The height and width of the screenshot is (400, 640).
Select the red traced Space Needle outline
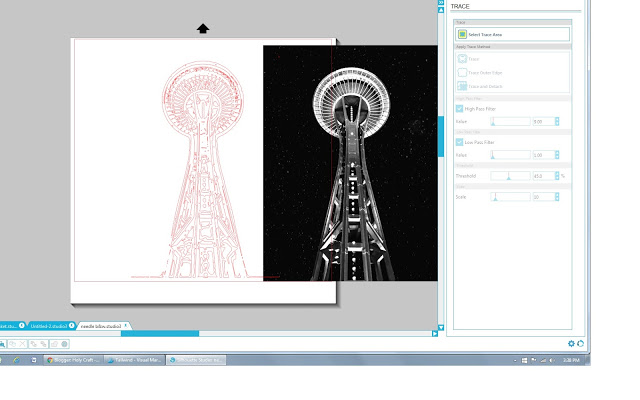[x=203, y=169]
